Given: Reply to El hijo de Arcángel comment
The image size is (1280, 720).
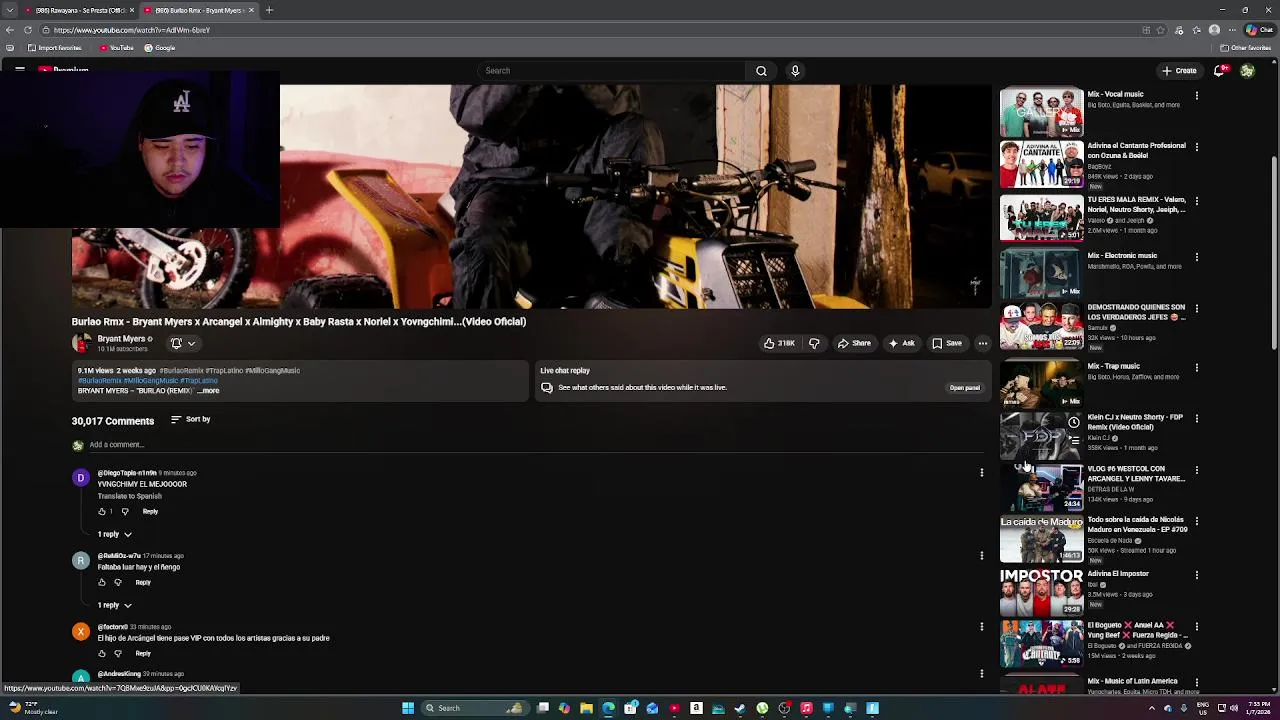Looking at the screenshot, I should pos(143,654).
